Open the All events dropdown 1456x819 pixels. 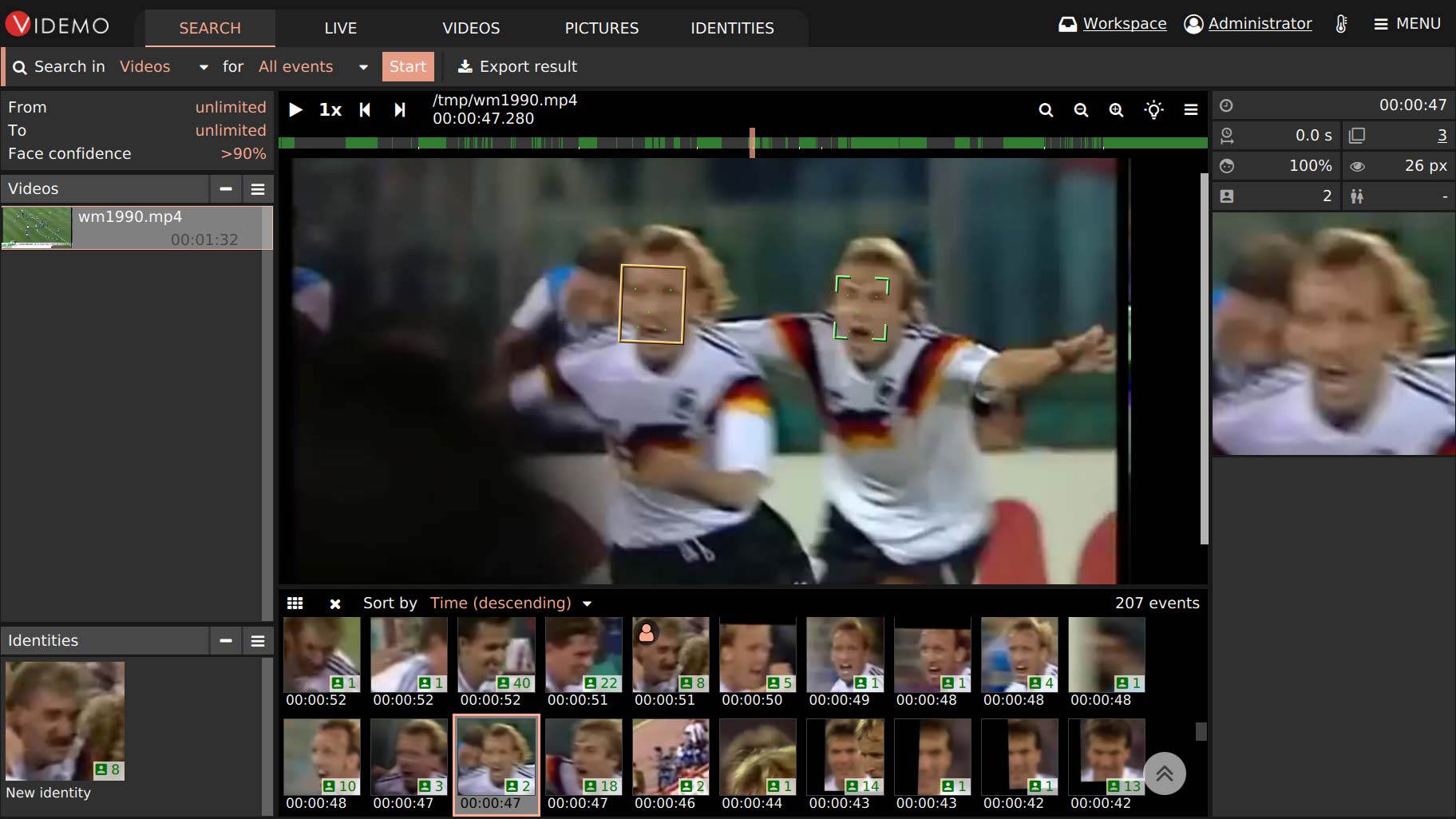click(313, 67)
